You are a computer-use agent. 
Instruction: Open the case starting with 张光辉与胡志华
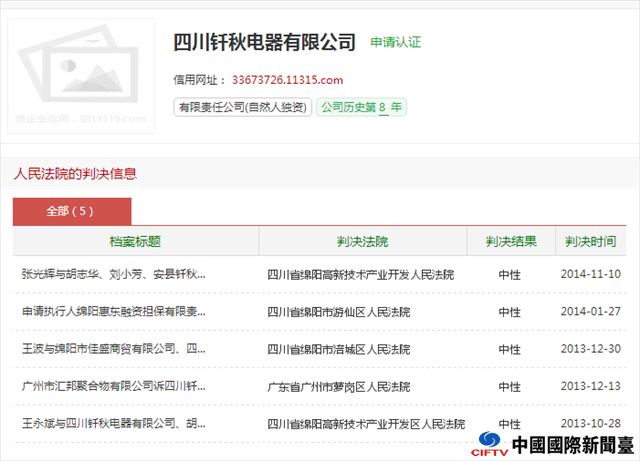point(114,274)
